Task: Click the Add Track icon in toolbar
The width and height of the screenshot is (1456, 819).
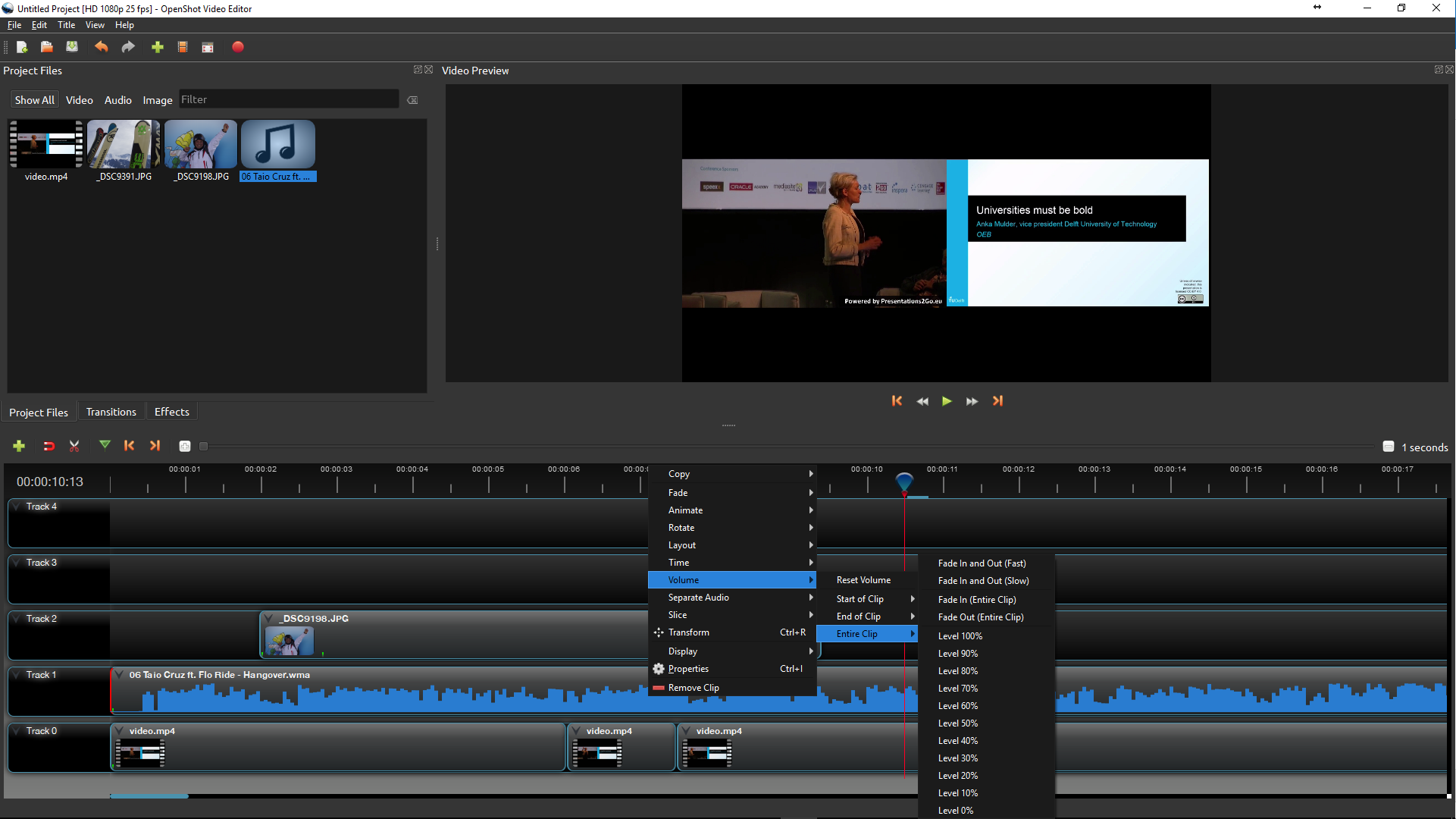Action: click(18, 445)
